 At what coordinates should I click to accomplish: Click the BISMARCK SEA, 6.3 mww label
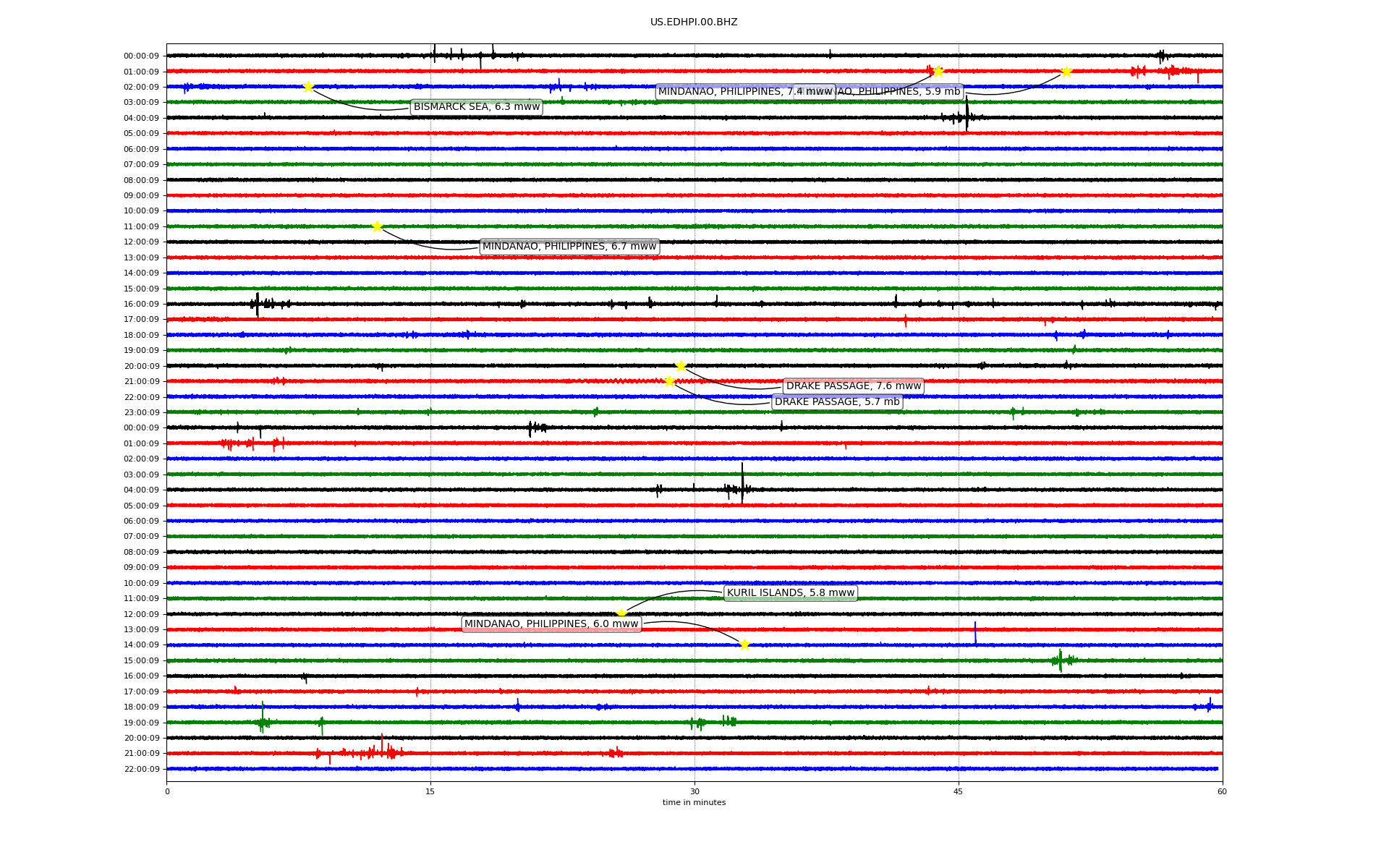(x=476, y=107)
